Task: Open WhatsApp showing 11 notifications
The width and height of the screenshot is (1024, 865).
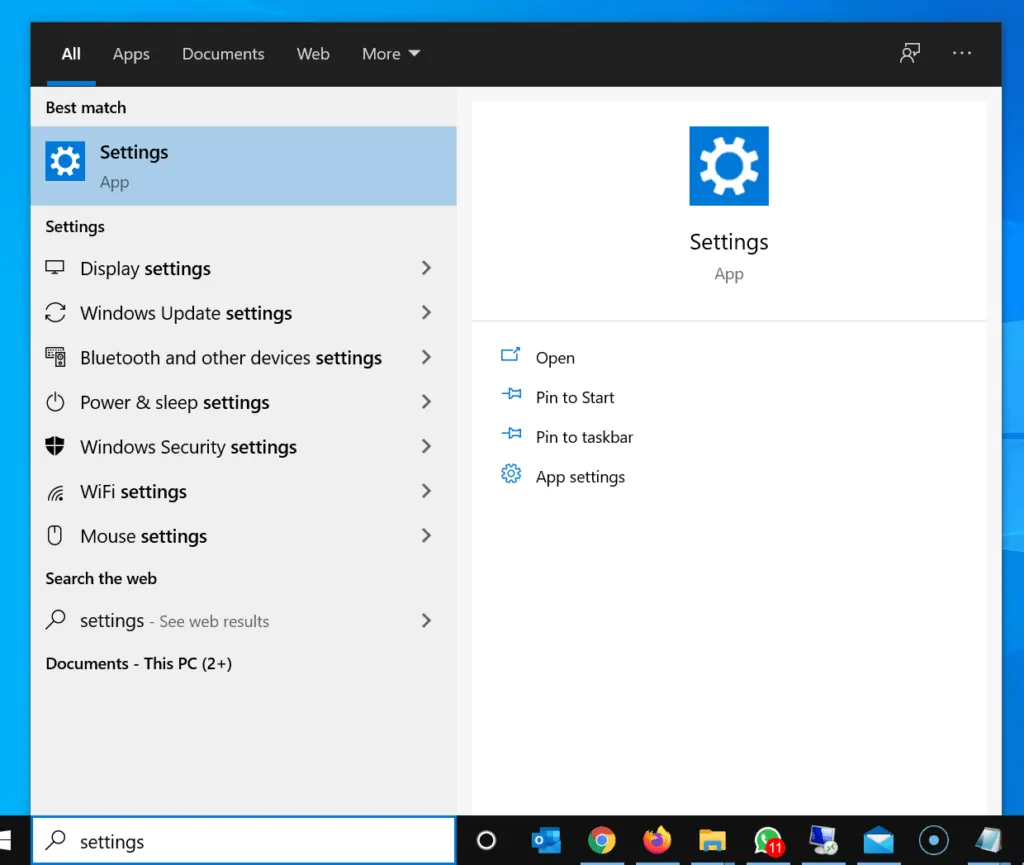Action: [766, 841]
